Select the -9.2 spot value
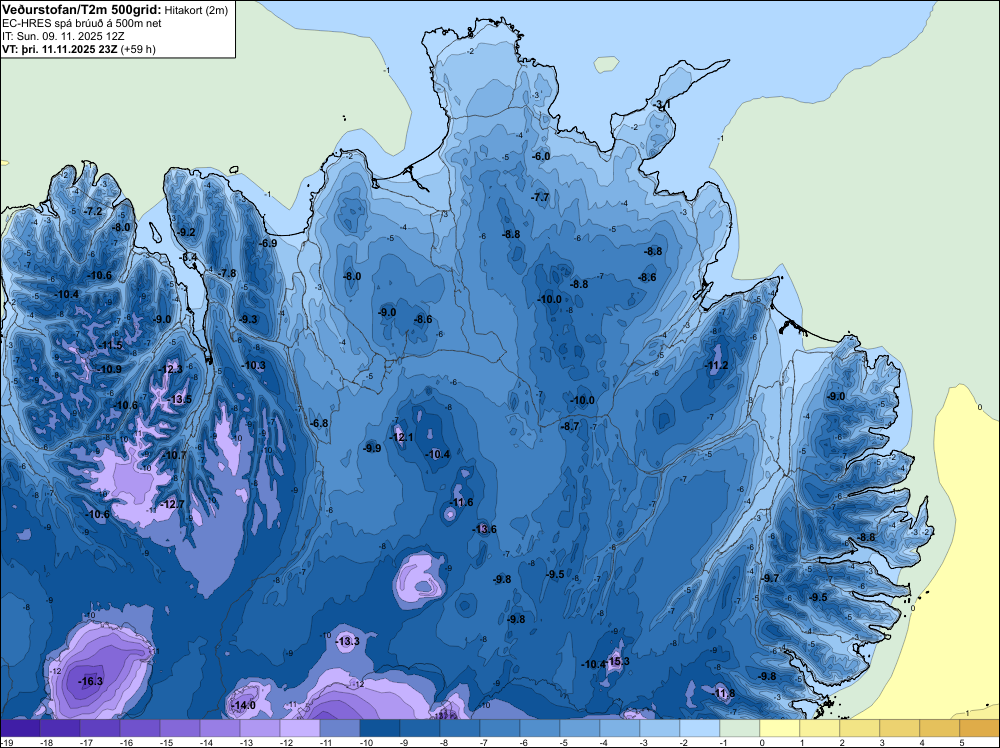Image resolution: width=1000 pixels, height=748 pixels. pos(186,233)
